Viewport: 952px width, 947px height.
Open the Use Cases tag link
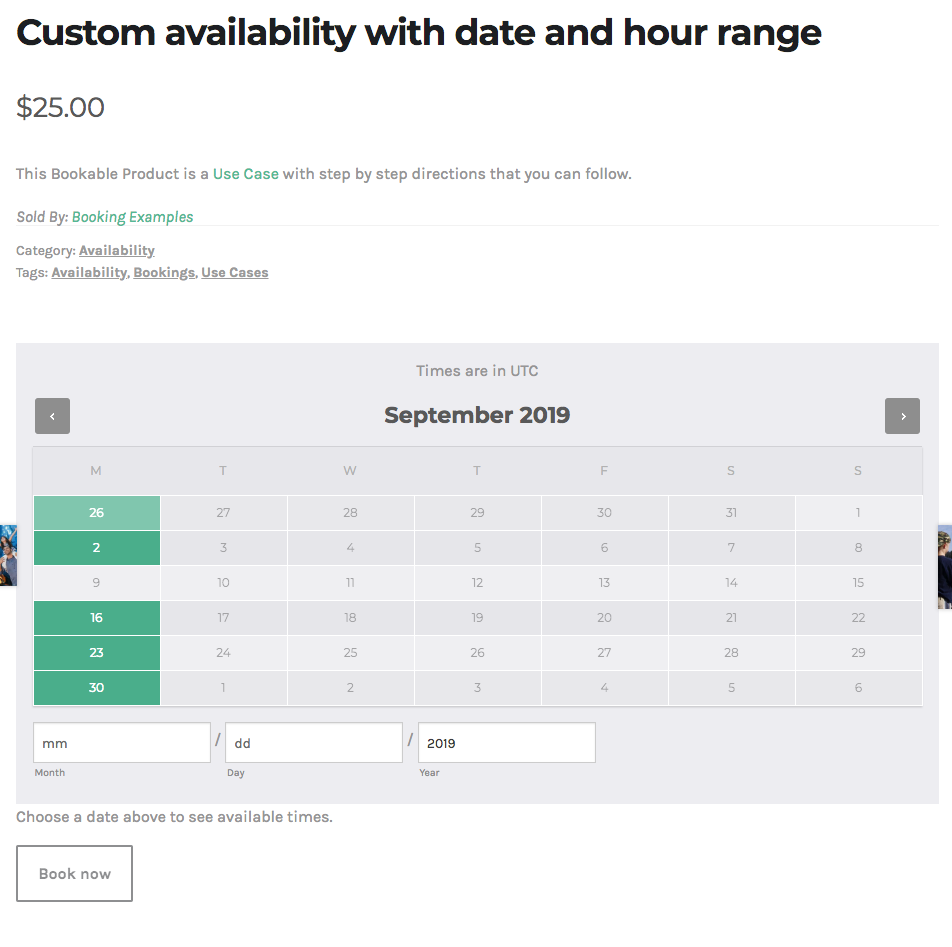coord(235,273)
